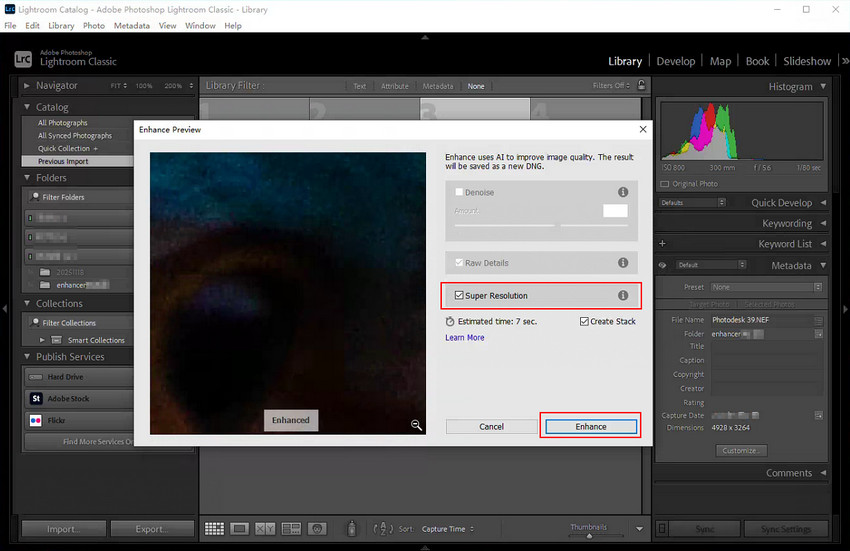Toggle the Metadata panel eye icon
Screen dimensions: 850x551
pos(662,265)
